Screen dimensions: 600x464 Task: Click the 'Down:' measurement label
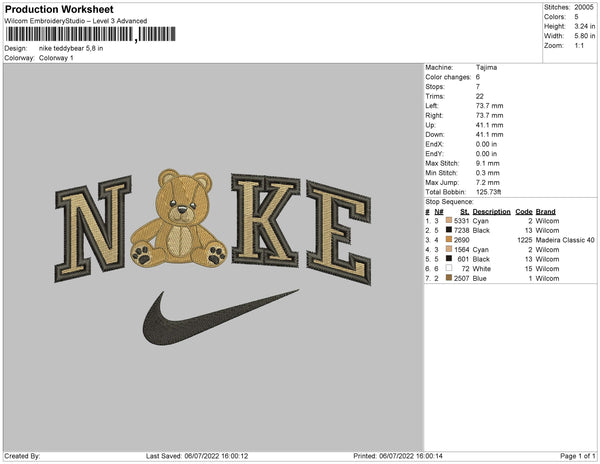435,135
